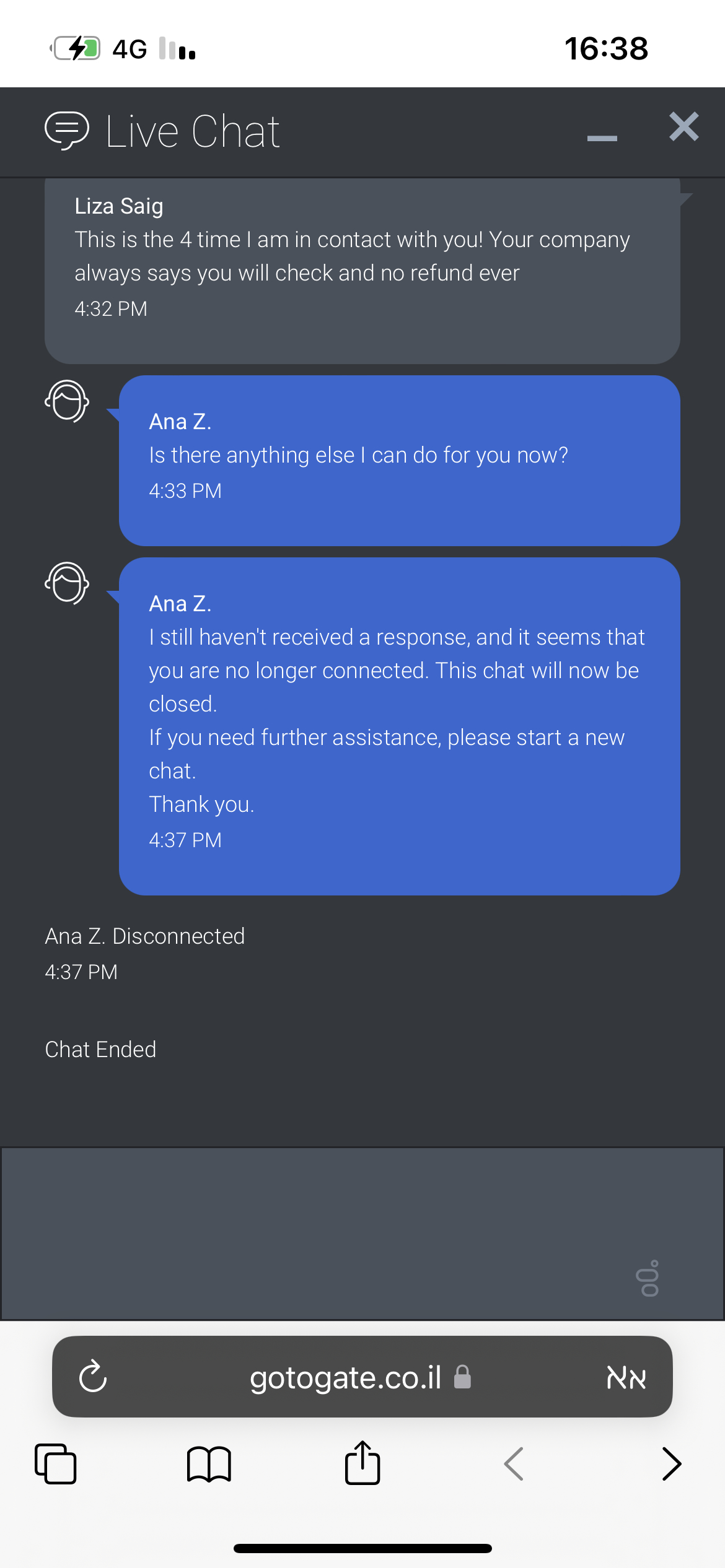
Task: Minimize the Live Chat window
Action: [602, 137]
